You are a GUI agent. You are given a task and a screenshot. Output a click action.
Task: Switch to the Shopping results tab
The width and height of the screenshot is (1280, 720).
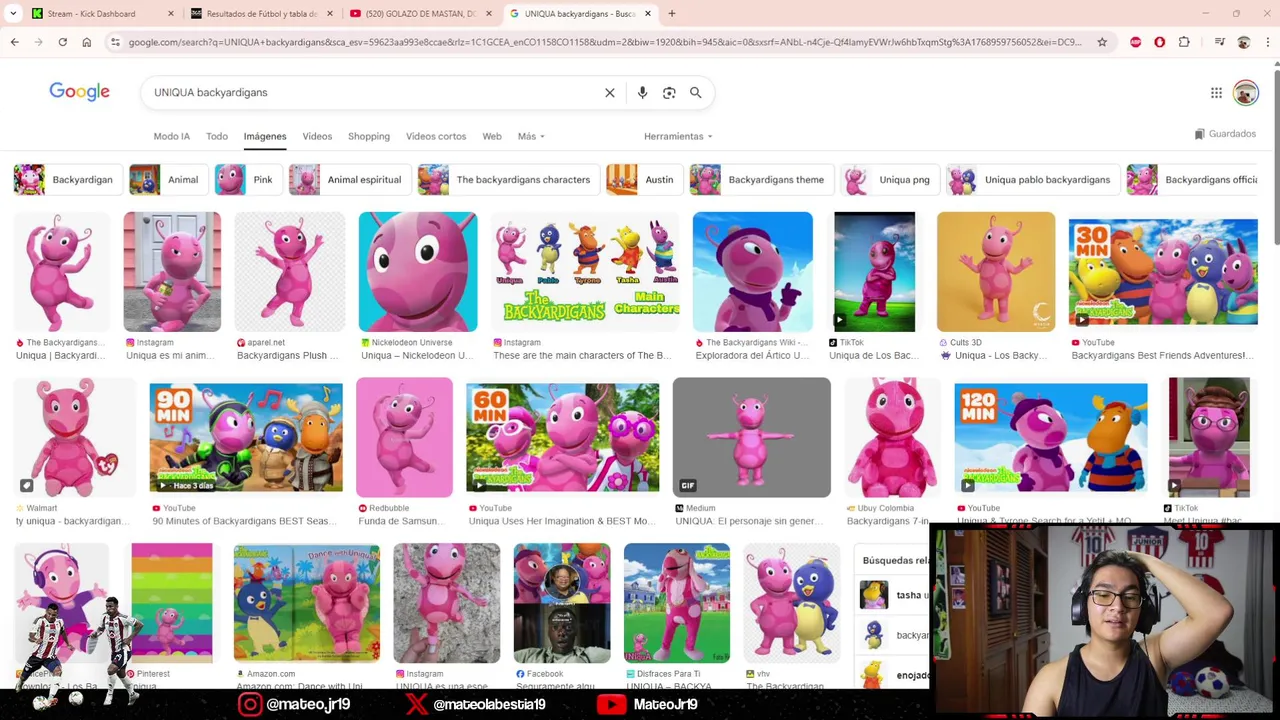(x=369, y=136)
